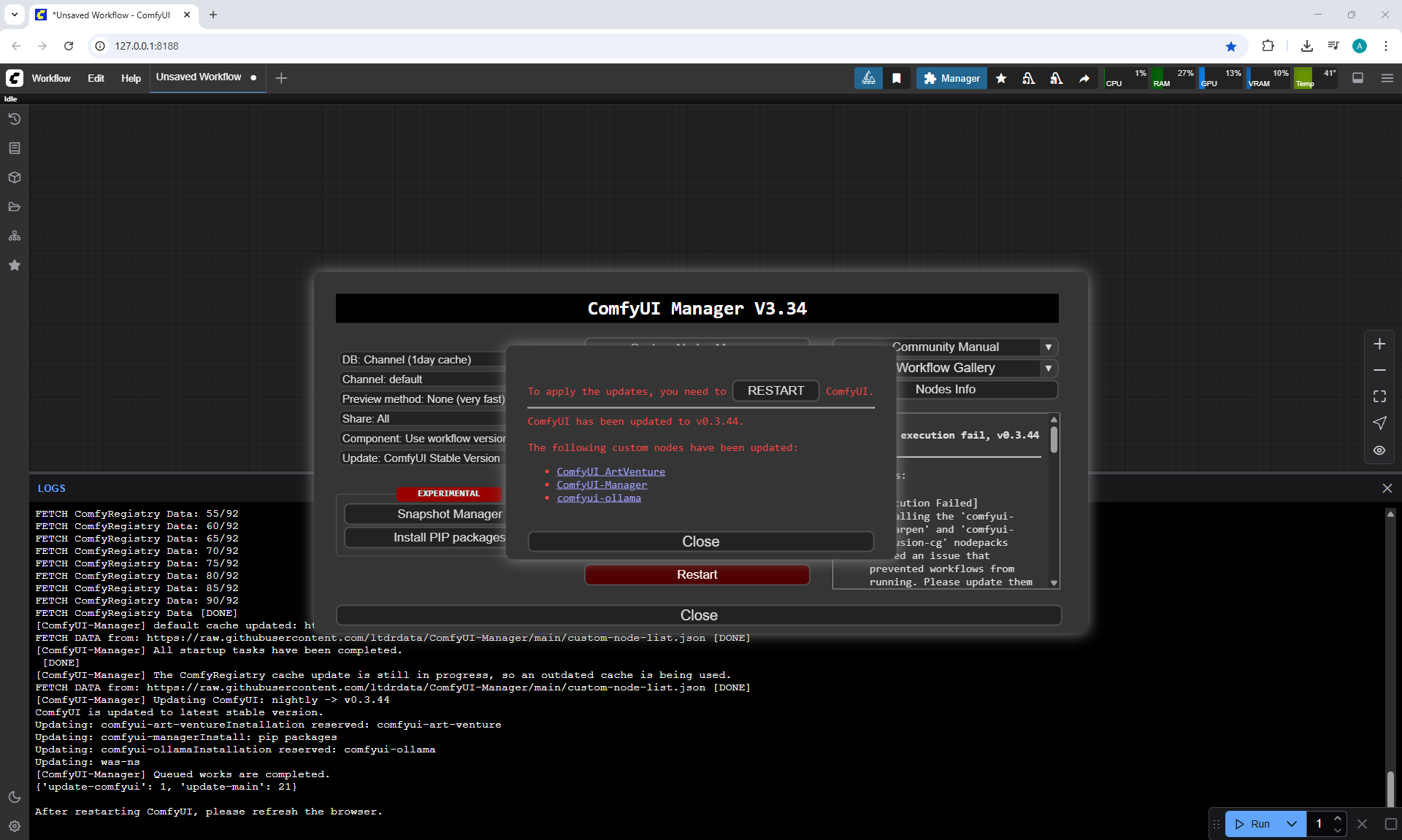Toggle link visibility eye icon
This screenshot has width=1402, height=840.
[1379, 450]
